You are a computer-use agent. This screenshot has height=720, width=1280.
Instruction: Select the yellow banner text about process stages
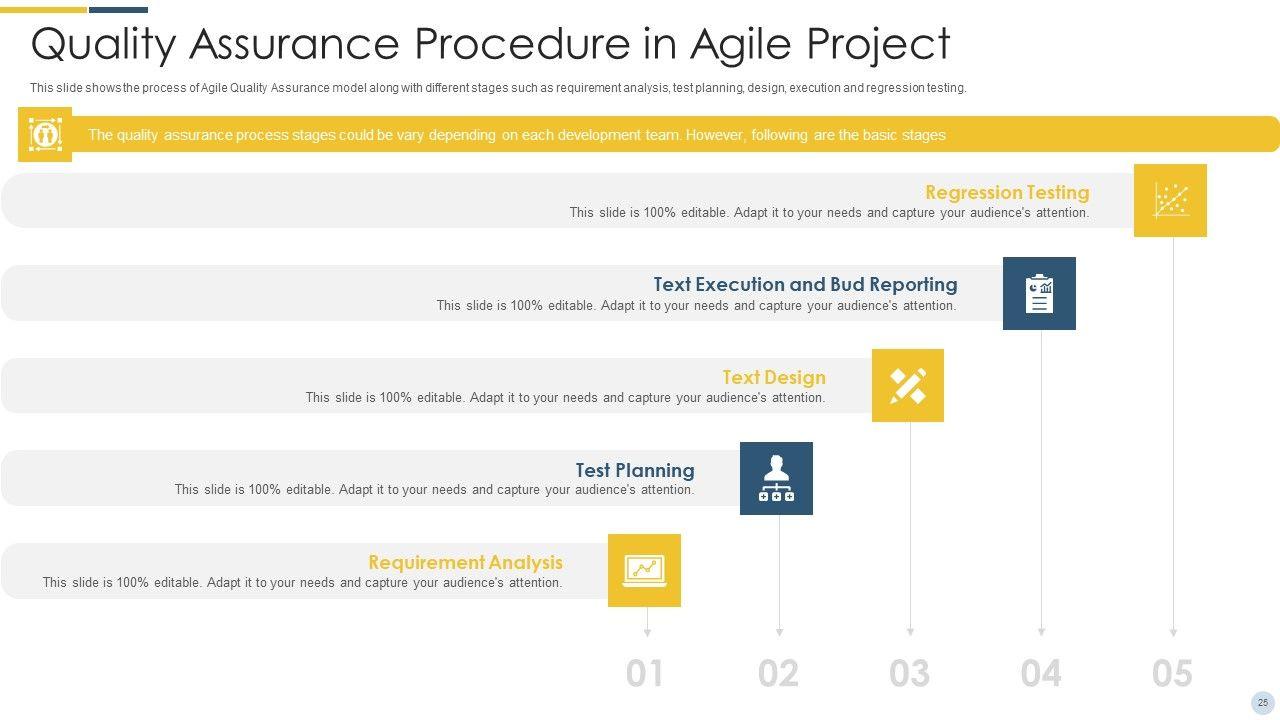[x=516, y=135]
